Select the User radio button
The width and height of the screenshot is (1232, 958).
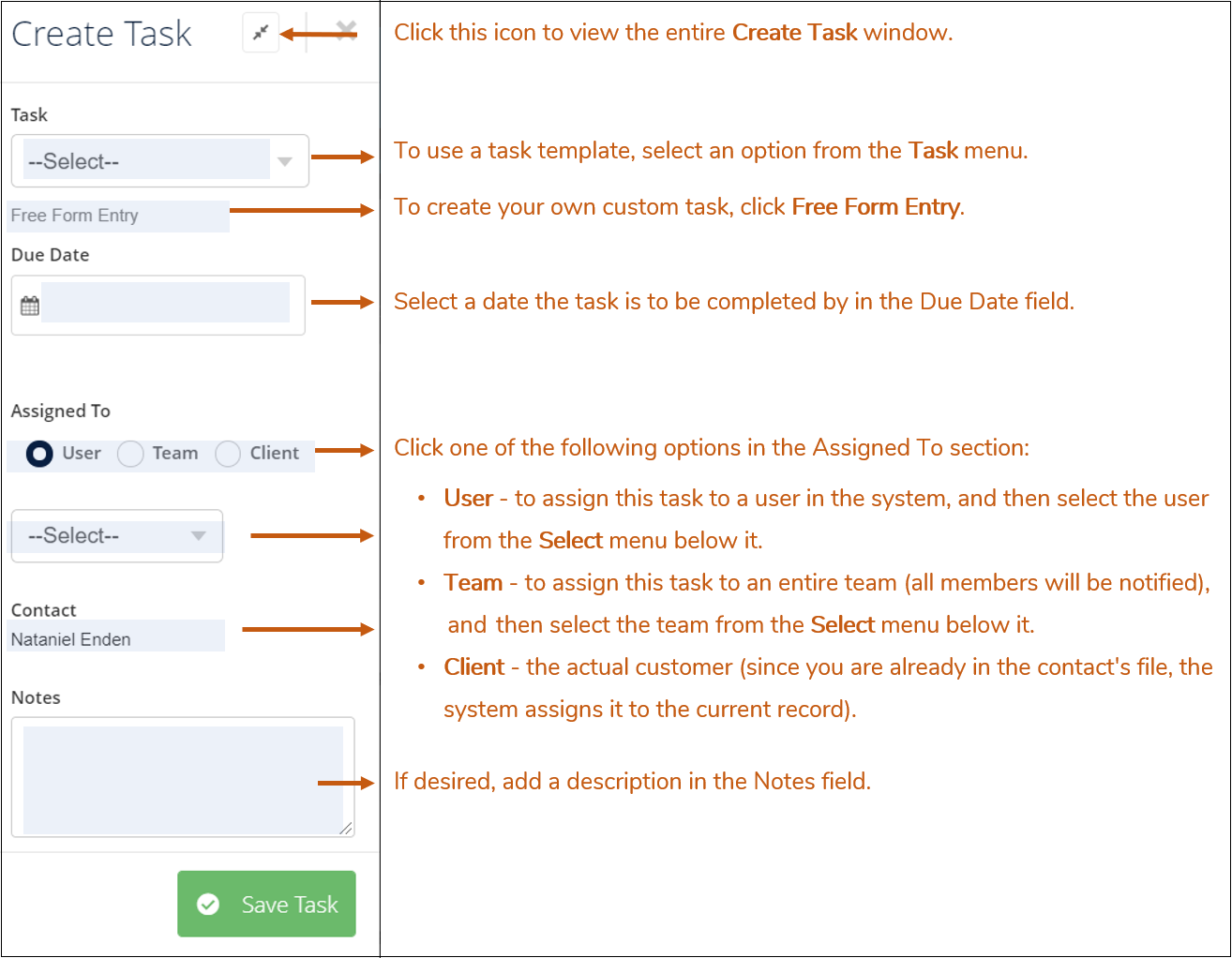click(38, 454)
